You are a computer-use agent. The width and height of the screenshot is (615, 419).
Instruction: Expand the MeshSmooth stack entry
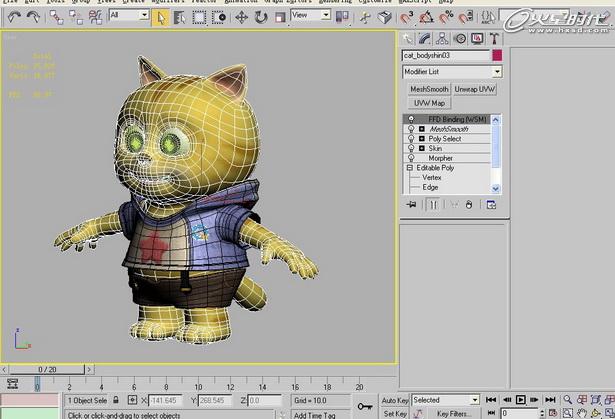(x=422, y=129)
